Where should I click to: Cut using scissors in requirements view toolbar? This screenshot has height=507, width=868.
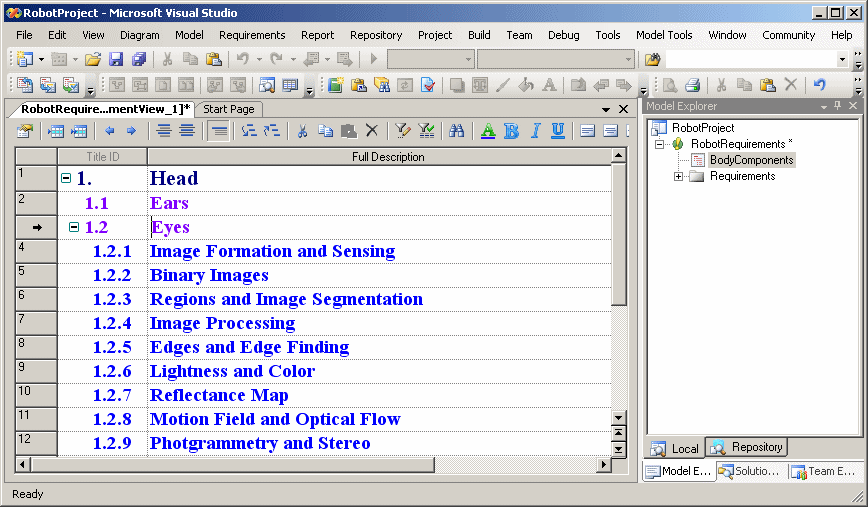302,131
